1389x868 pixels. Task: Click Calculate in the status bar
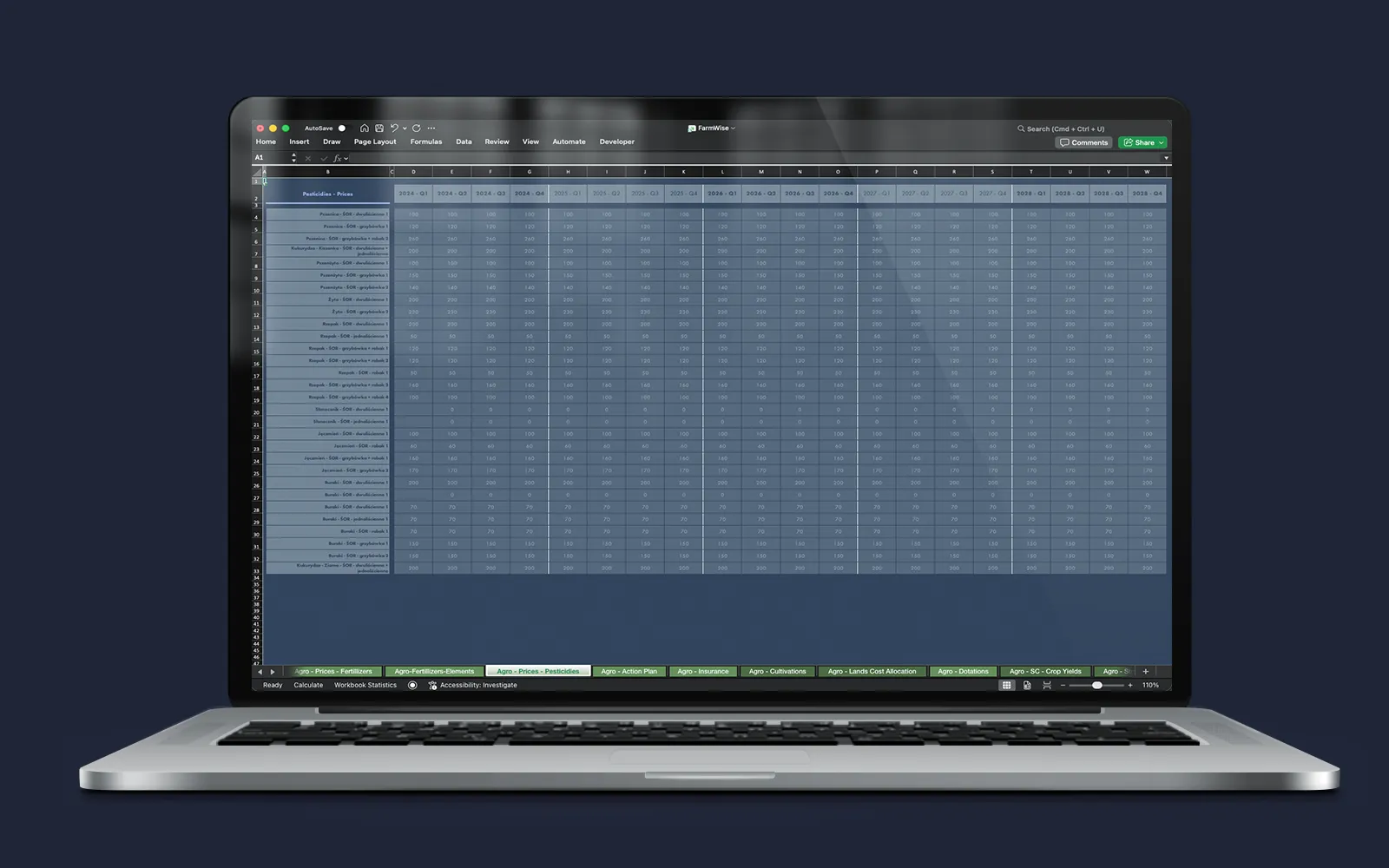(308, 685)
